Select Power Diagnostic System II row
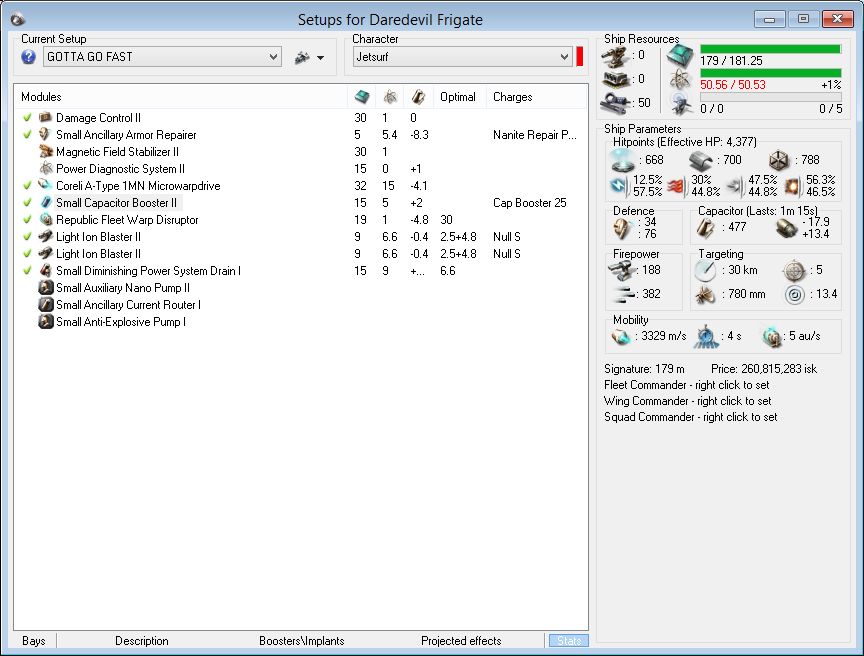 tap(300, 169)
